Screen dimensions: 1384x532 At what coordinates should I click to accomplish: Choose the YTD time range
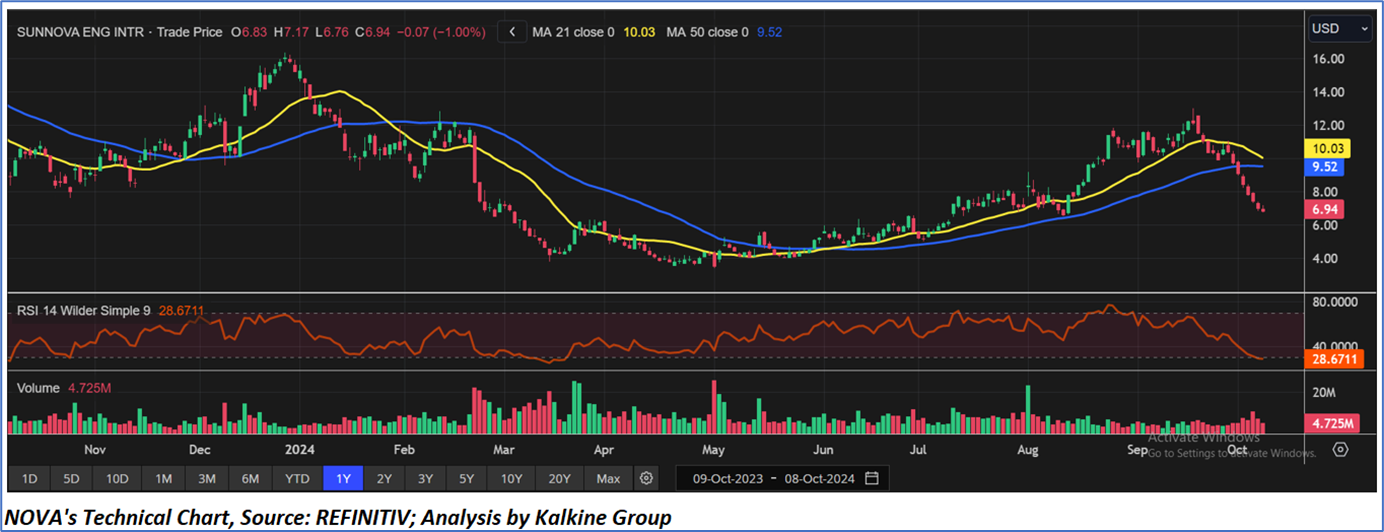[297, 478]
